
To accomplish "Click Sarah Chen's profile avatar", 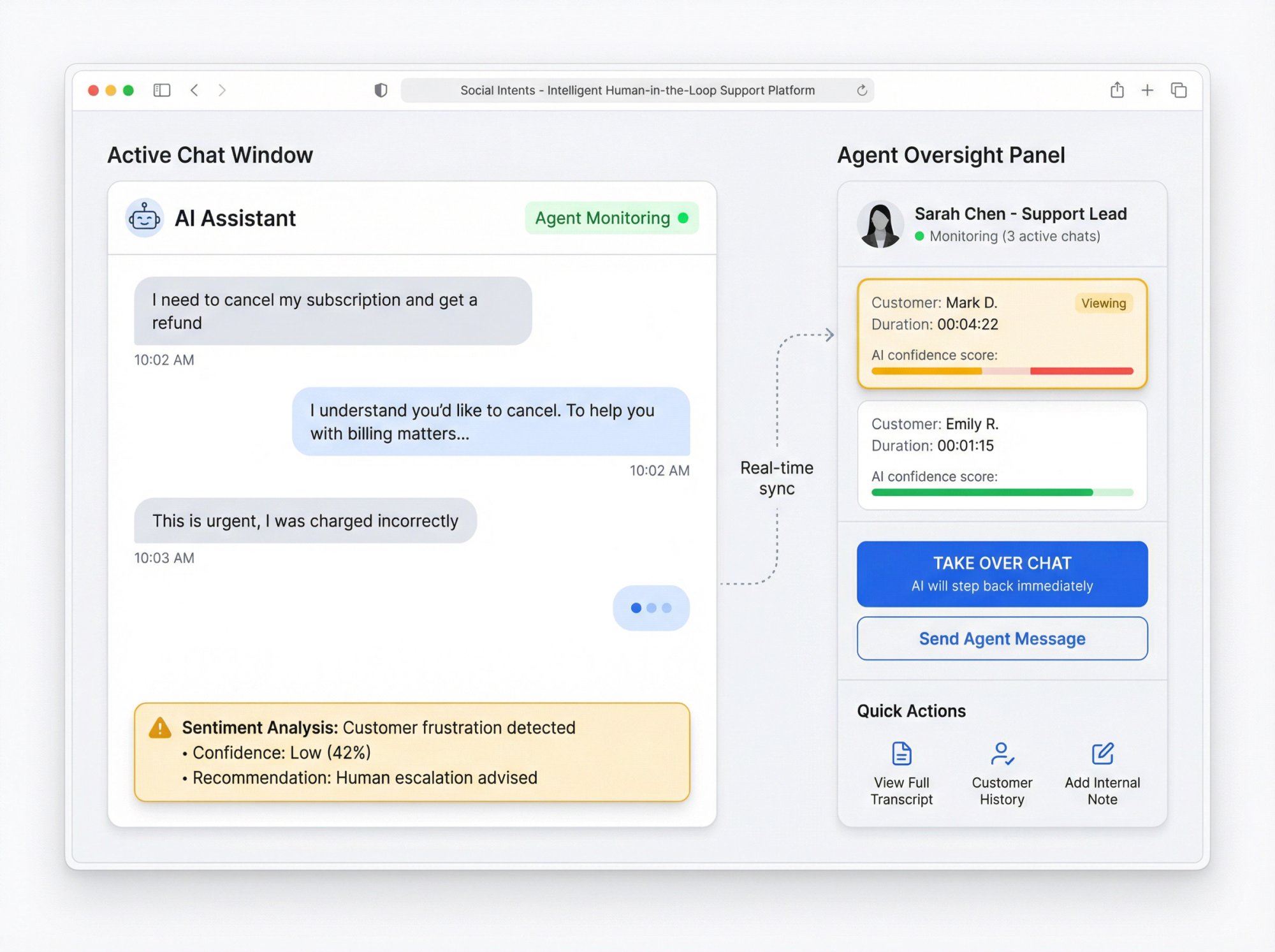I will point(882,224).
